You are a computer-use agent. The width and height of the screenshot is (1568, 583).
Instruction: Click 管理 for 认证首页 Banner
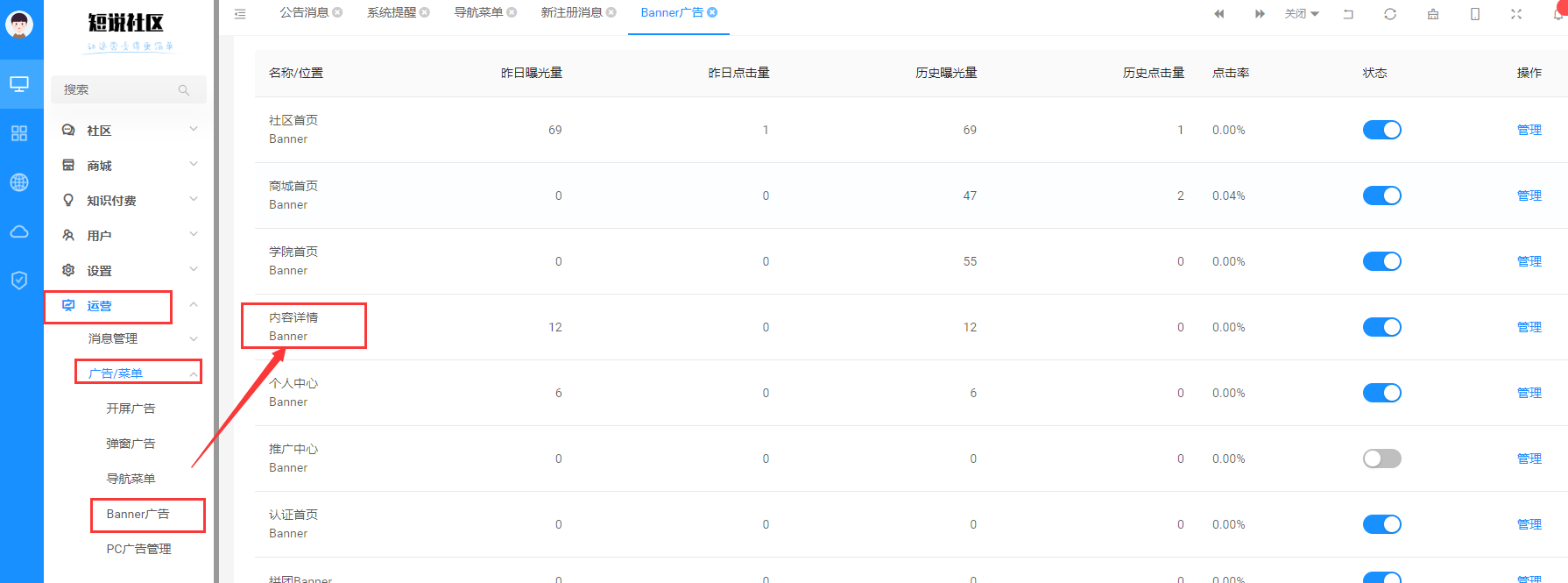click(x=1529, y=524)
